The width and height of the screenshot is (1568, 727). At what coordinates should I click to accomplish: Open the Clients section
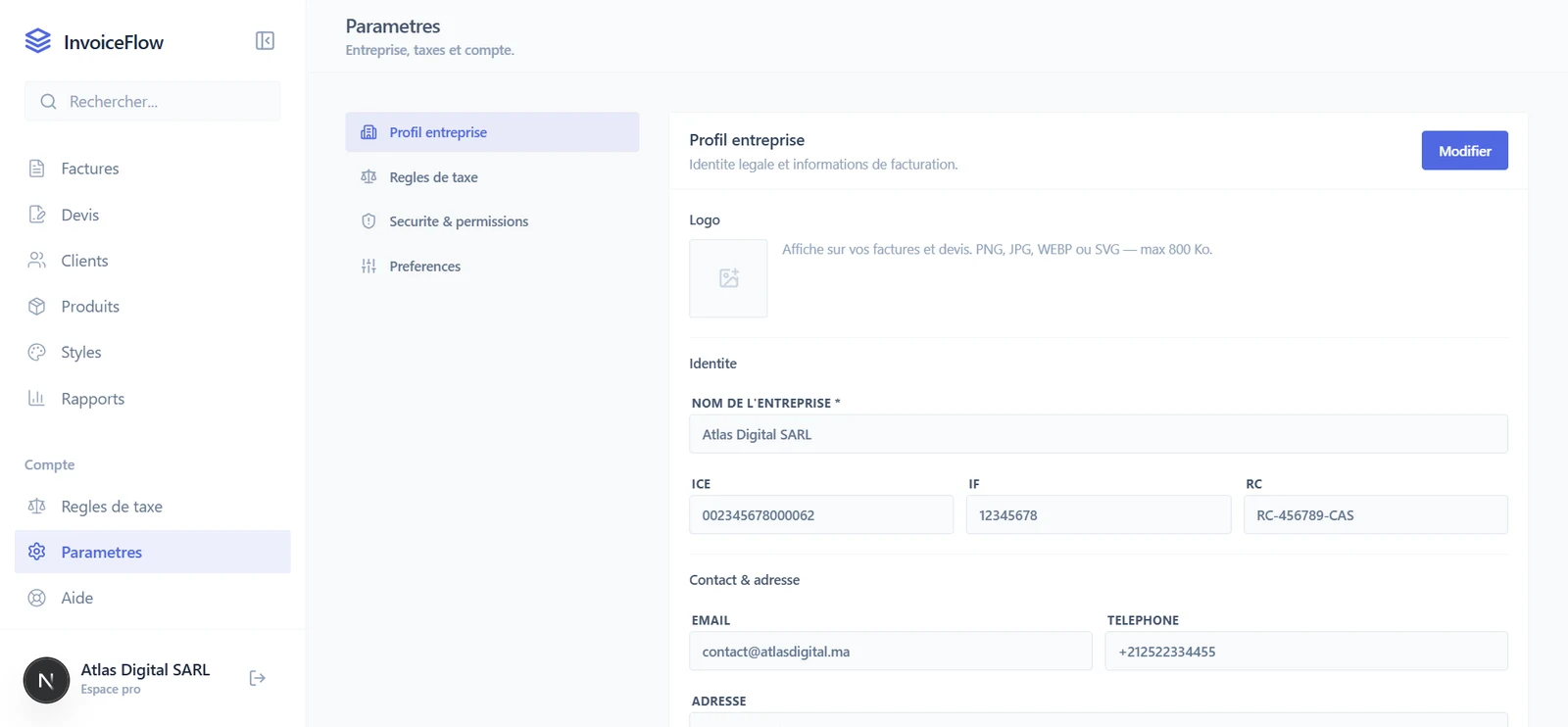click(153, 261)
